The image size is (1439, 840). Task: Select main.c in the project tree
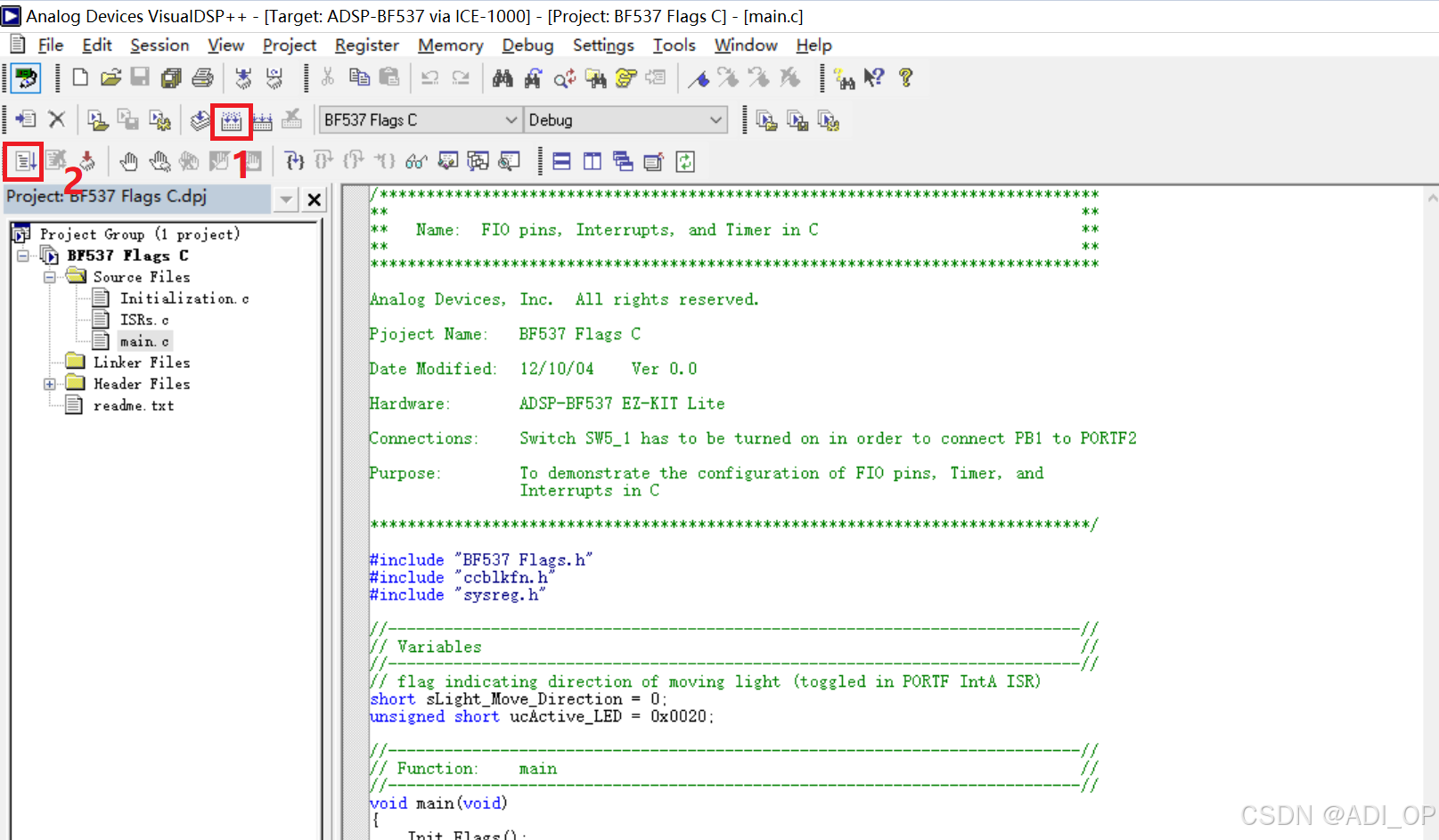(x=144, y=341)
